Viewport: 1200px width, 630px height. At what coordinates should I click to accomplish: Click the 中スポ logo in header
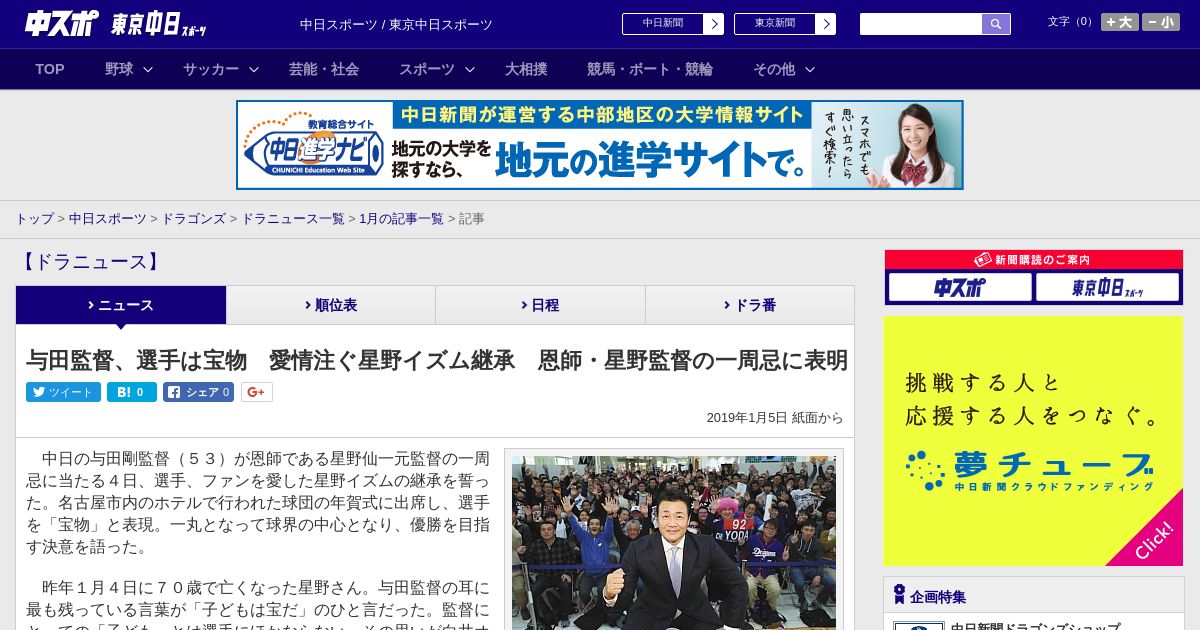(62, 23)
